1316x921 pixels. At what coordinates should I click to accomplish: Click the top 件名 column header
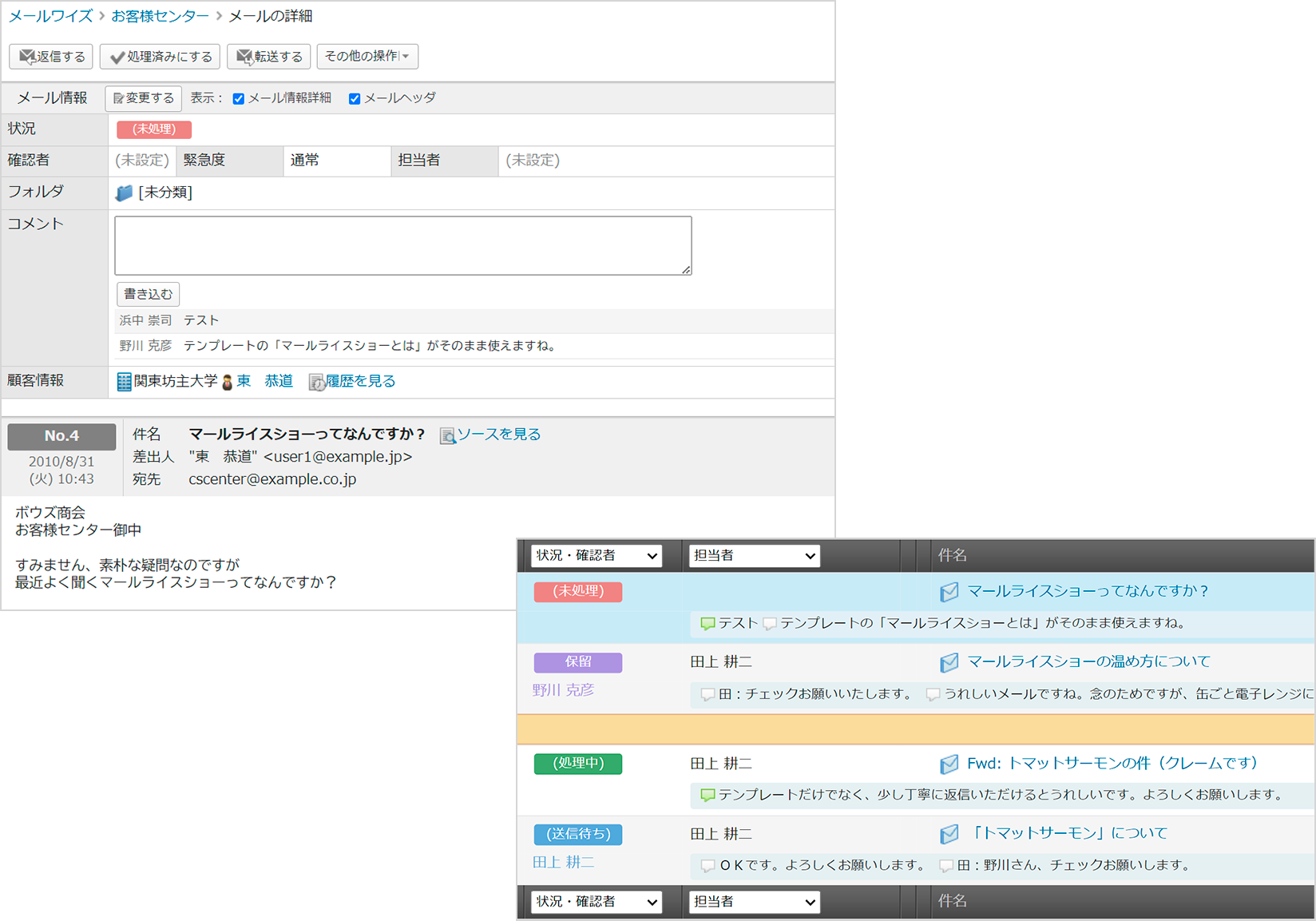tap(952, 555)
